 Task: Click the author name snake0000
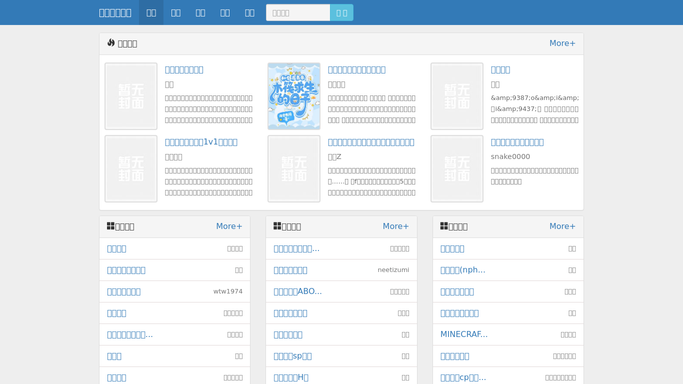(511, 157)
